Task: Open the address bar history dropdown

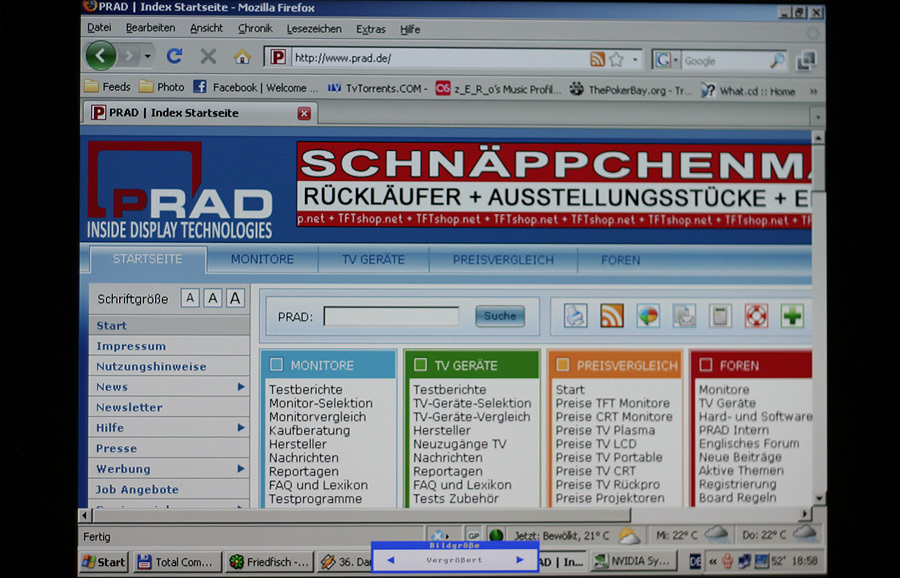Action: pos(635,59)
